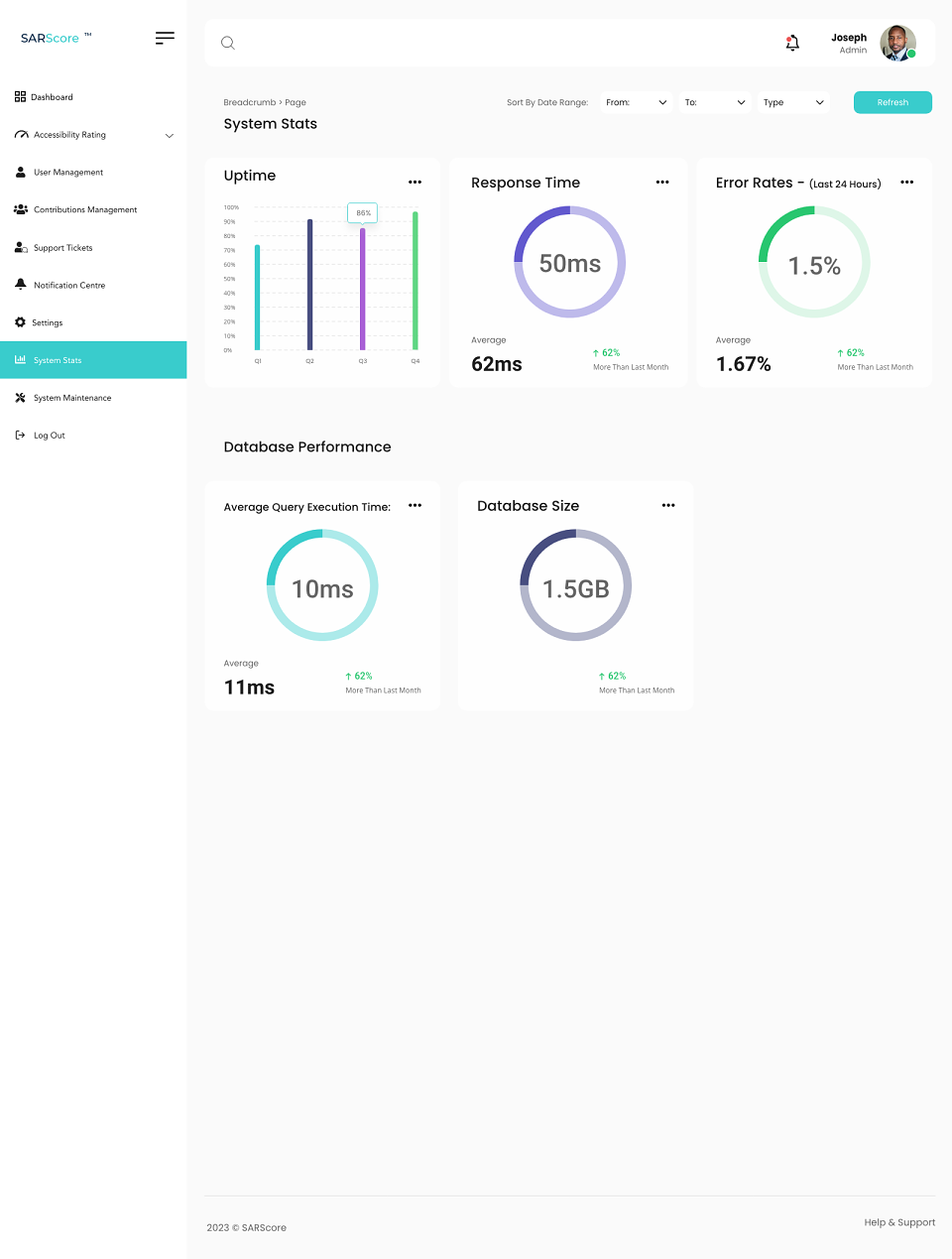Open the Type dropdown
This screenshot has height=1259, width=952.
pyautogui.click(x=793, y=102)
